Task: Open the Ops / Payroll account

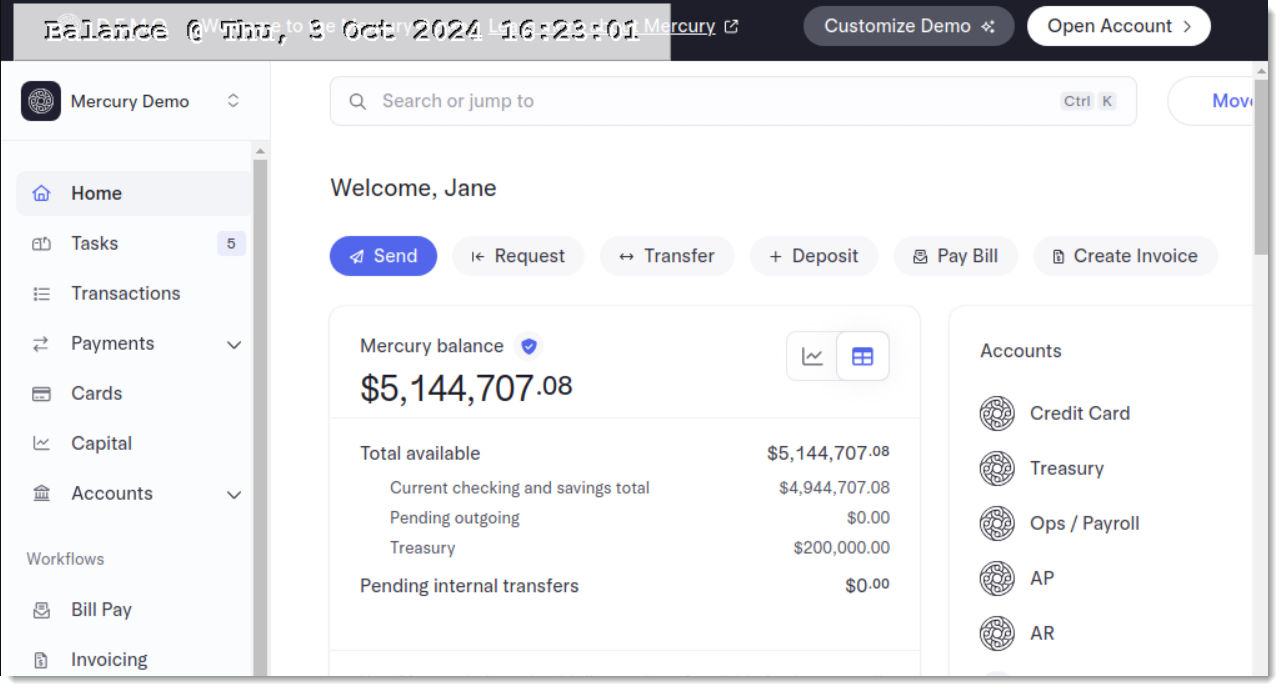Action: pos(1084,523)
